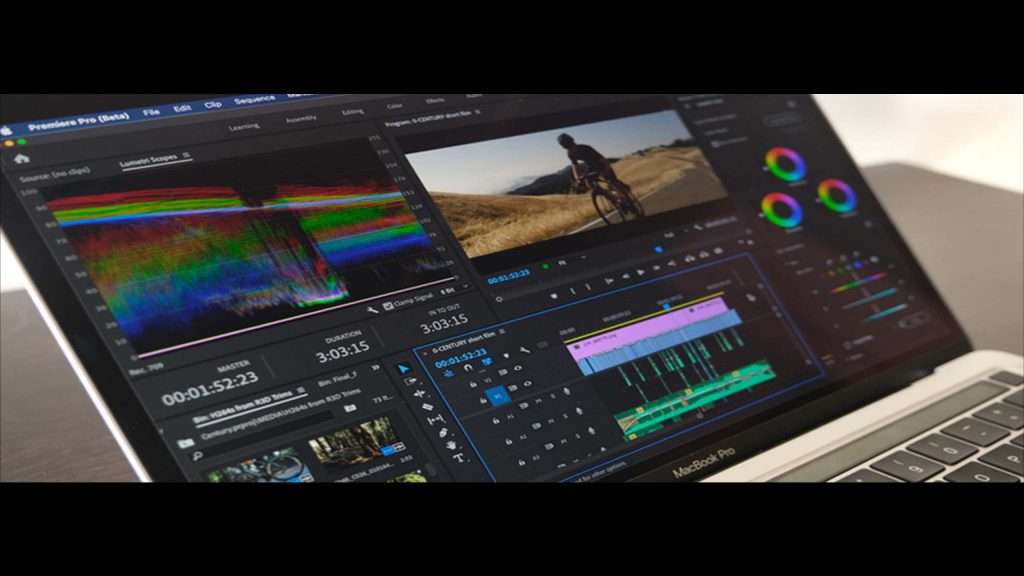Viewport: 1024px width, 576px height.
Task: Switch to Source (no clips) tab
Action: point(55,174)
